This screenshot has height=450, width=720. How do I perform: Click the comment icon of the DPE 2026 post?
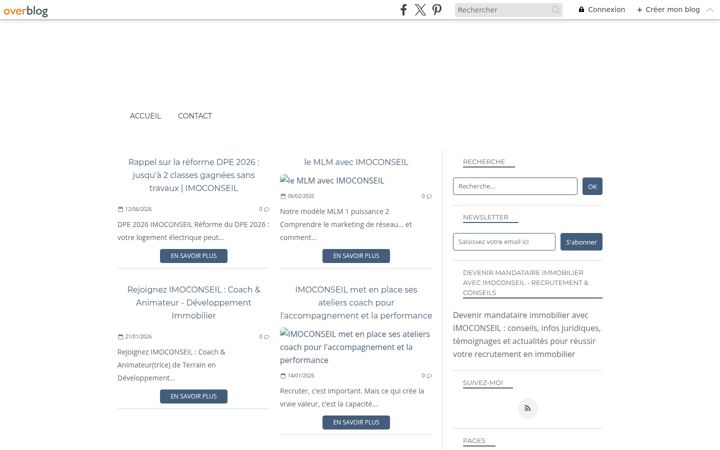(266, 209)
